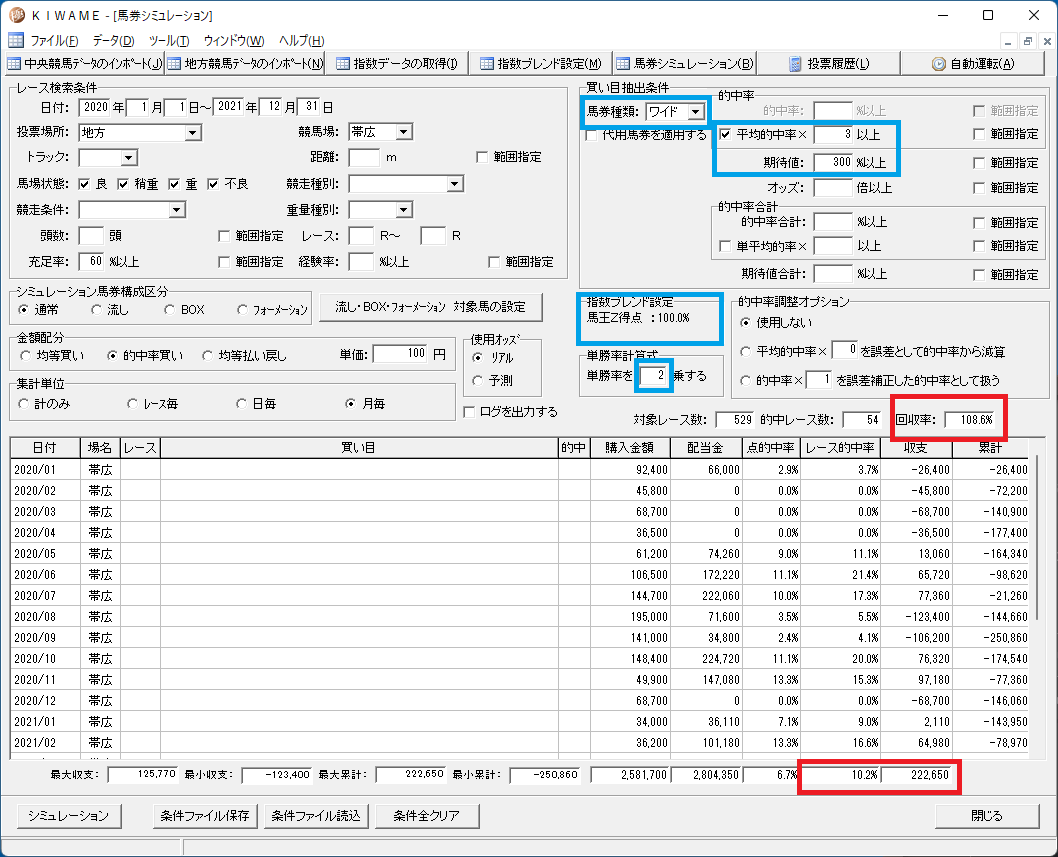1058x857 pixels.
Task: Click the 条件全クリア button
Action: point(426,816)
